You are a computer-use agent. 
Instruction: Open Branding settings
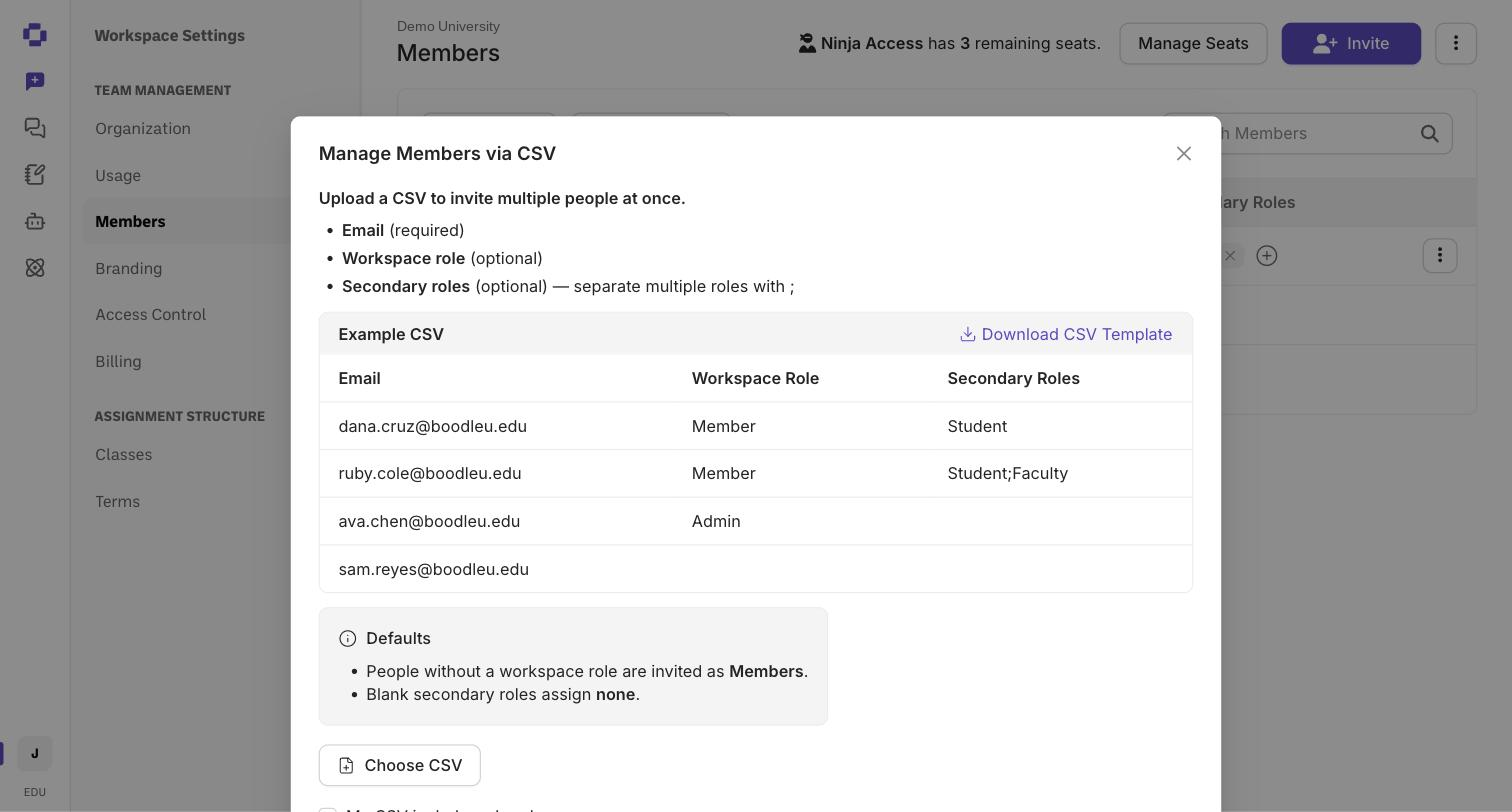coord(129,268)
